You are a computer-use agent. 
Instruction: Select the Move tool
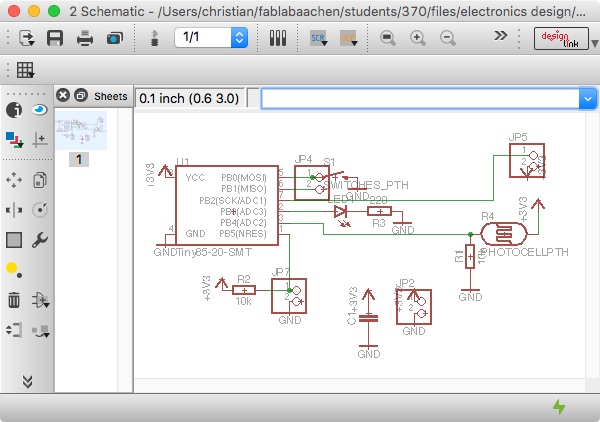(x=14, y=180)
